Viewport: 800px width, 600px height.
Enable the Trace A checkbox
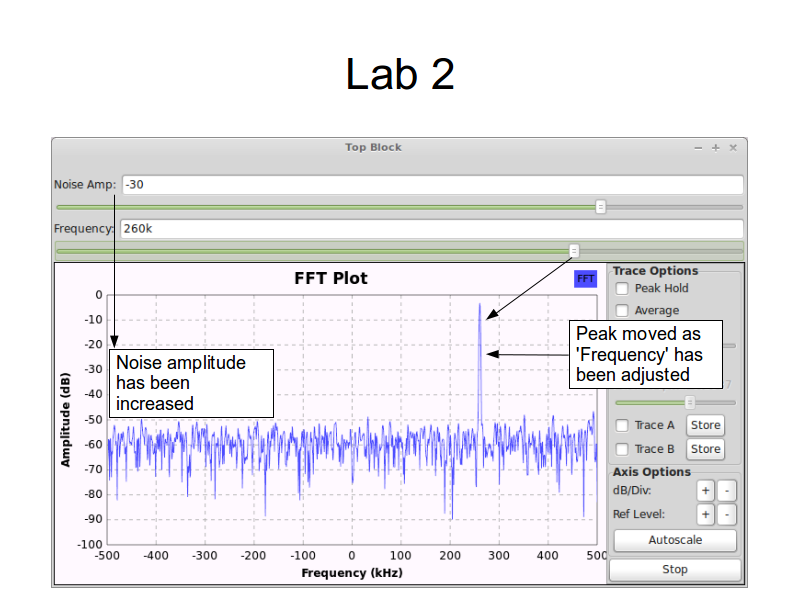tap(622, 426)
